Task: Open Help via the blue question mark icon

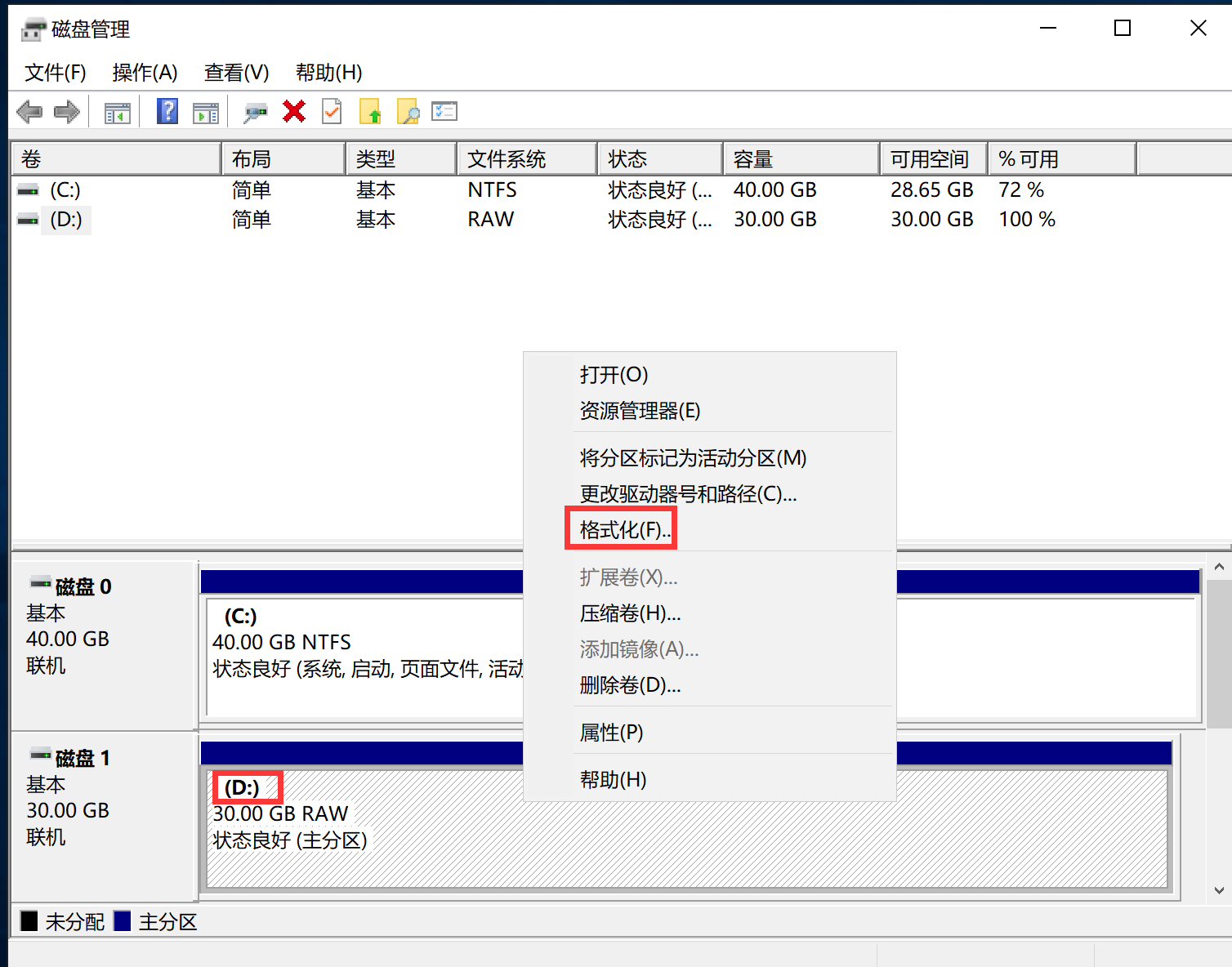Action: click(x=167, y=111)
